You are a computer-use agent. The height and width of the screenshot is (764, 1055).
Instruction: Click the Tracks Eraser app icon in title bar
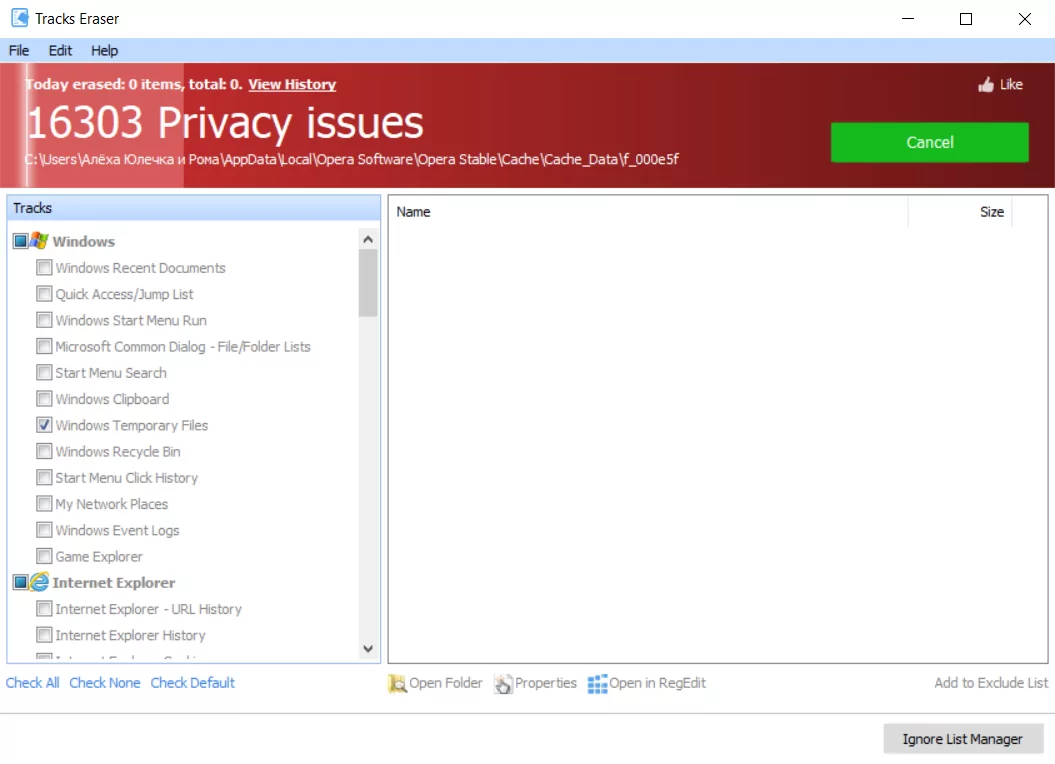tap(20, 18)
